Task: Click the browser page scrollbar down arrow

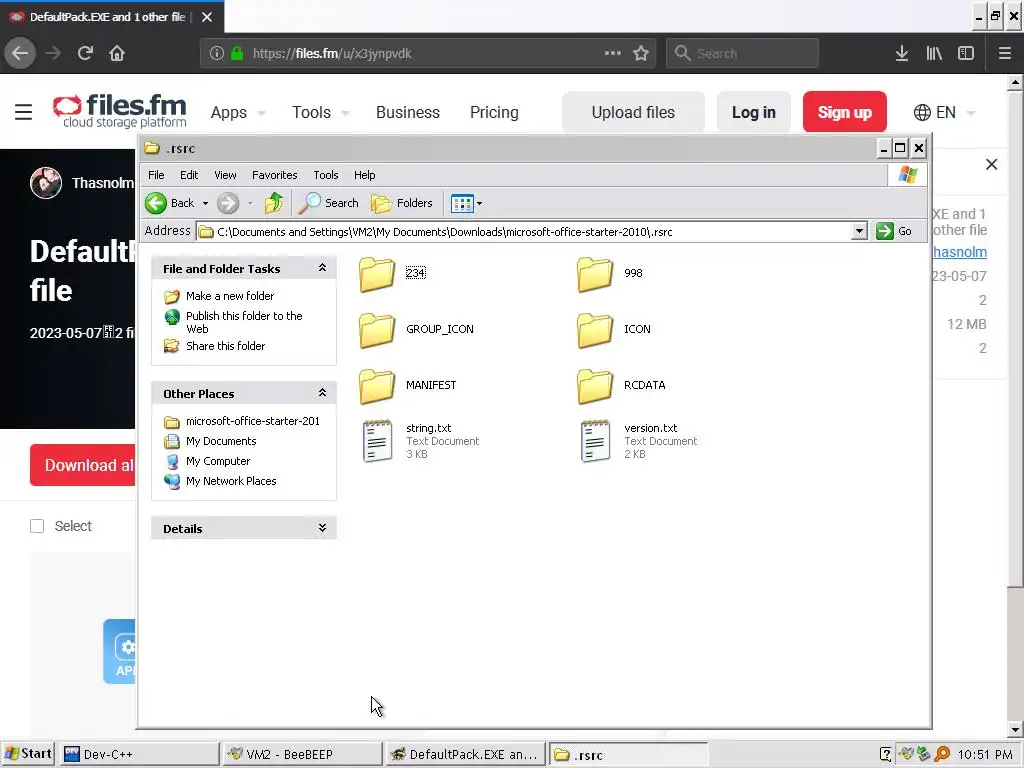Action: pos(1015,730)
